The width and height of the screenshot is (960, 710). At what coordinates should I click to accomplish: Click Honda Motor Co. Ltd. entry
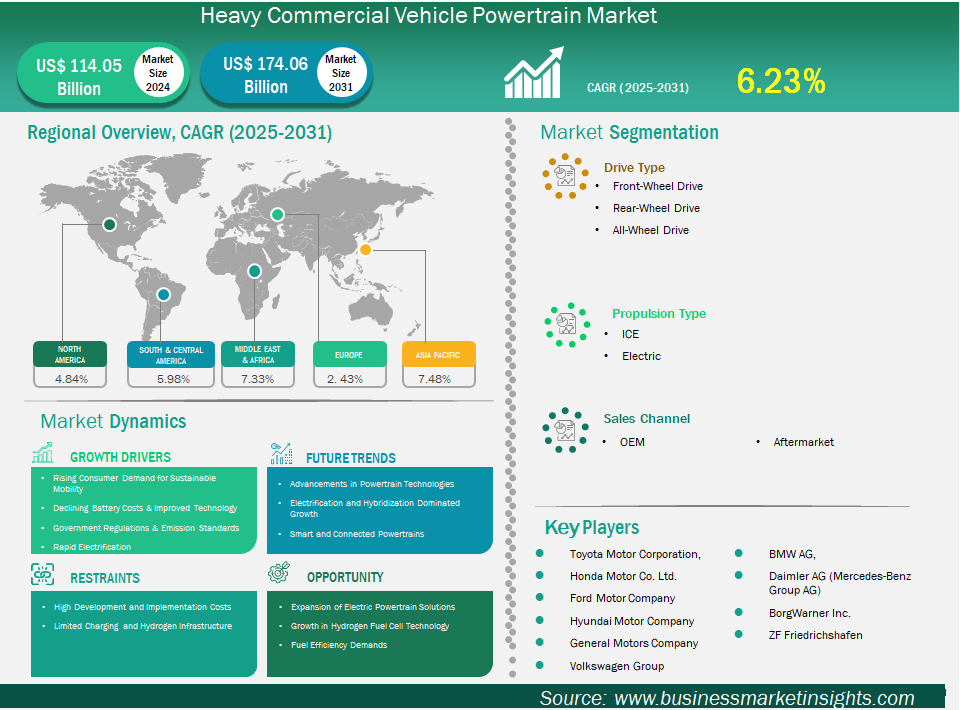pos(623,576)
